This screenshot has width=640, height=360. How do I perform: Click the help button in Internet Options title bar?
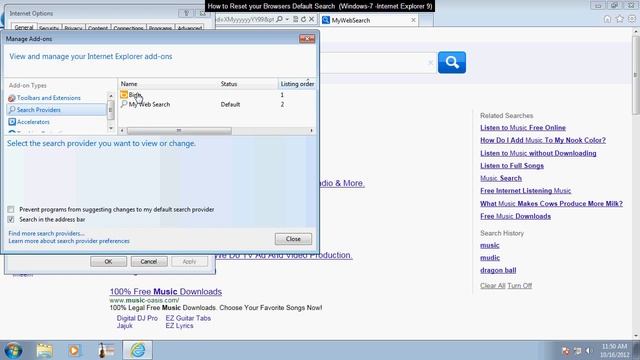186,13
